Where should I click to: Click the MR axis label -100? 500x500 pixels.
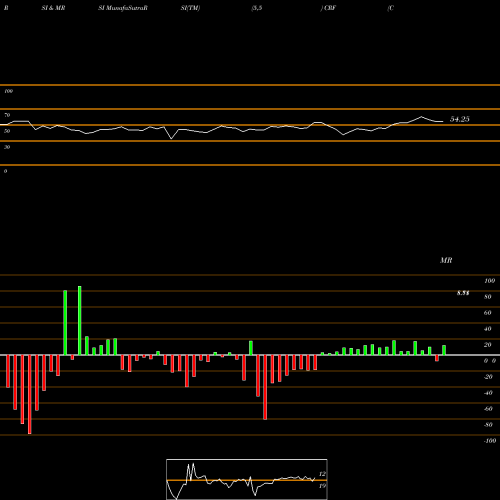[489, 441]
